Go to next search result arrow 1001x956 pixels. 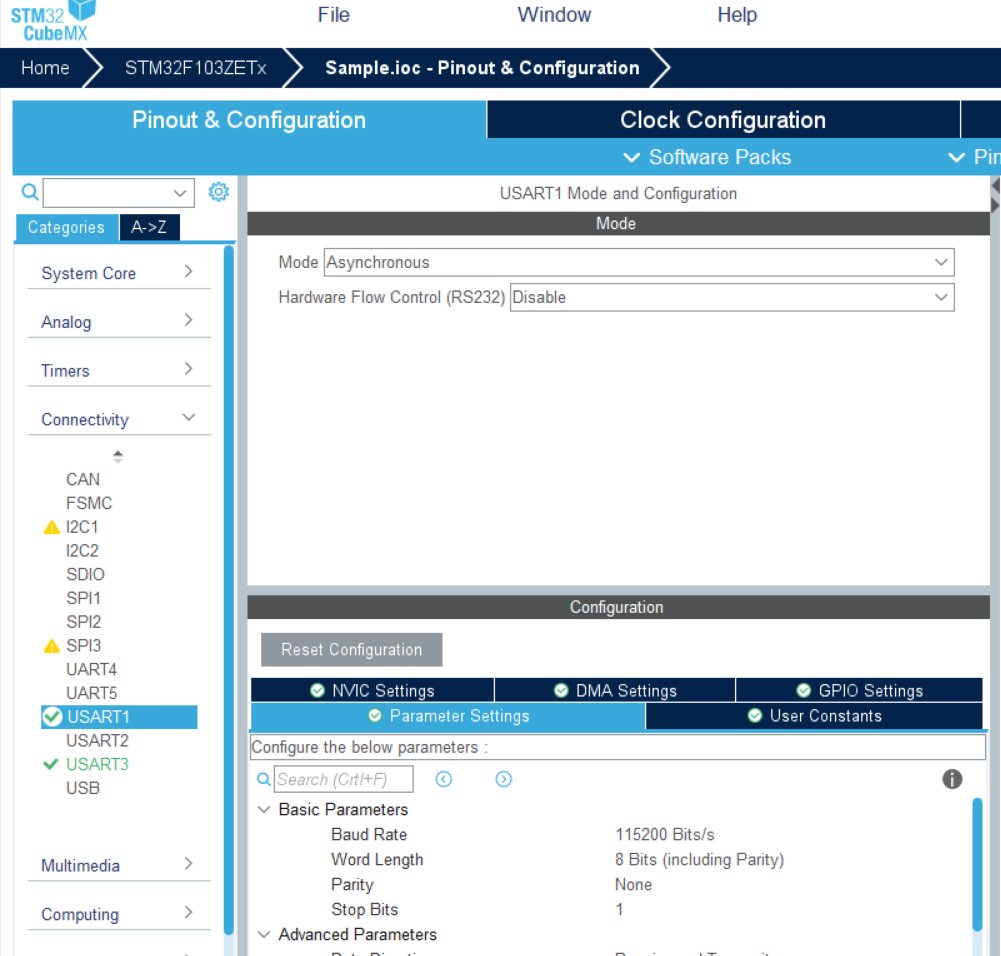[504, 779]
